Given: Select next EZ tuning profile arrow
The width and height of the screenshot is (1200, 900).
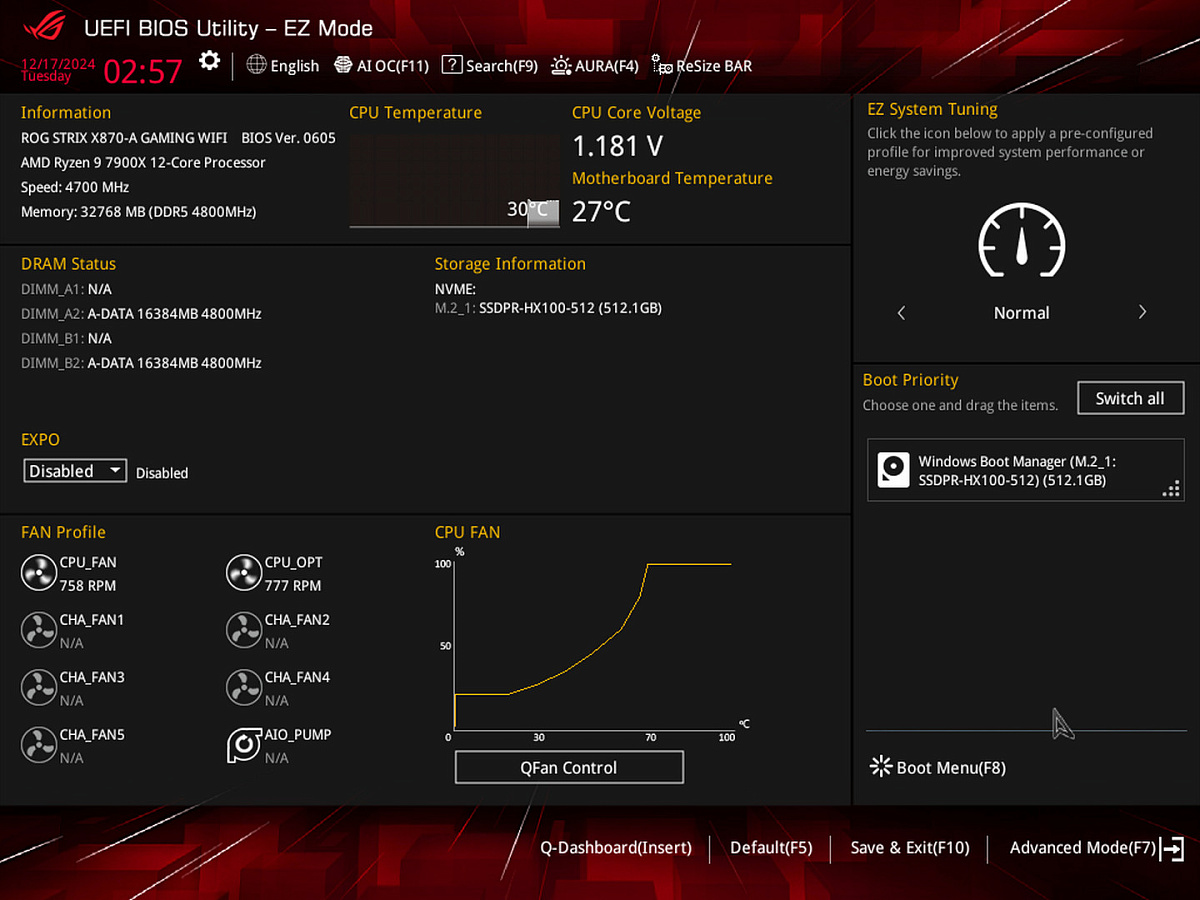Looking at the screenshot, I should pos(1142,312).
